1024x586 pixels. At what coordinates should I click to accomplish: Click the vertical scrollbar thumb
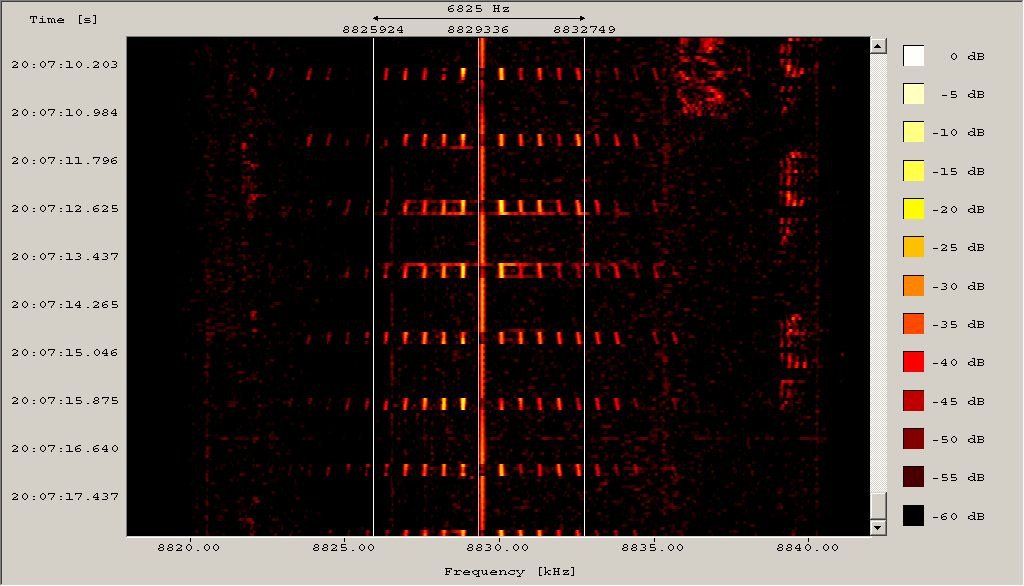coord(878,504)
